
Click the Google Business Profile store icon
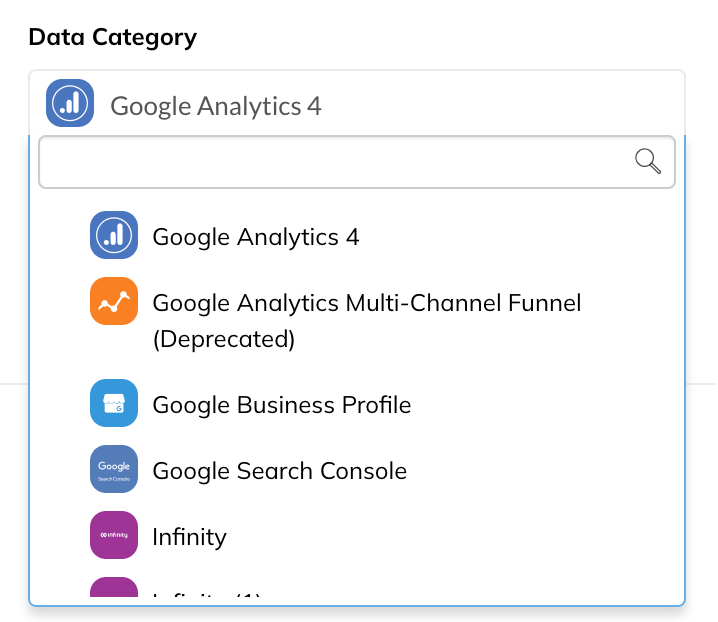pos(114,403)
